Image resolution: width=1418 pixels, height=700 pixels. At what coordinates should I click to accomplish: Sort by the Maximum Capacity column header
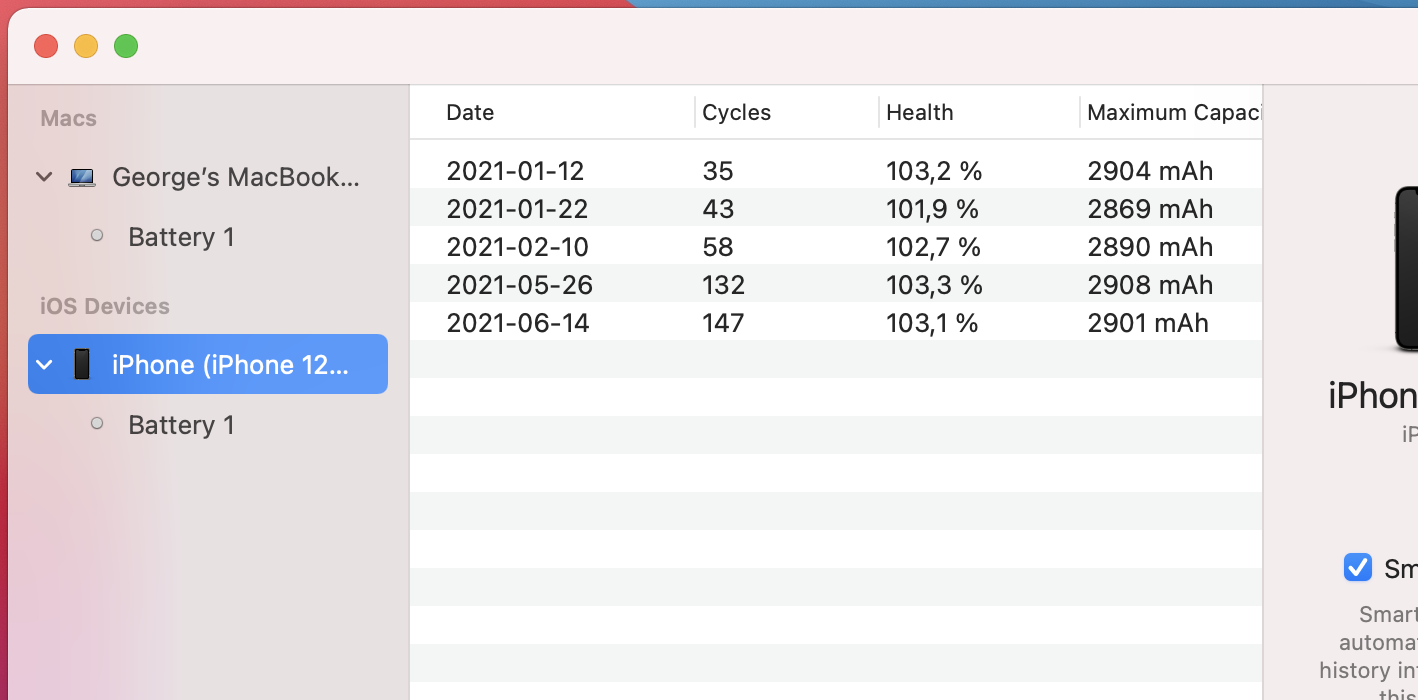pos(1172,112)
